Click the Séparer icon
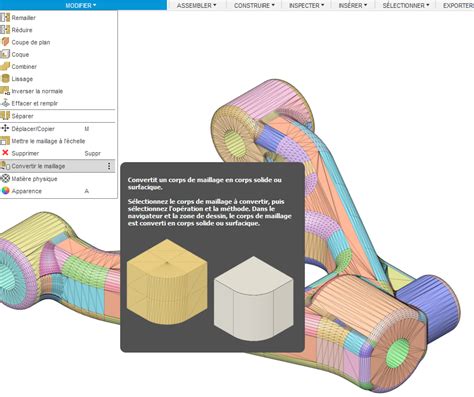Viewport: 474px width, 397px height. tap(5, 116)
